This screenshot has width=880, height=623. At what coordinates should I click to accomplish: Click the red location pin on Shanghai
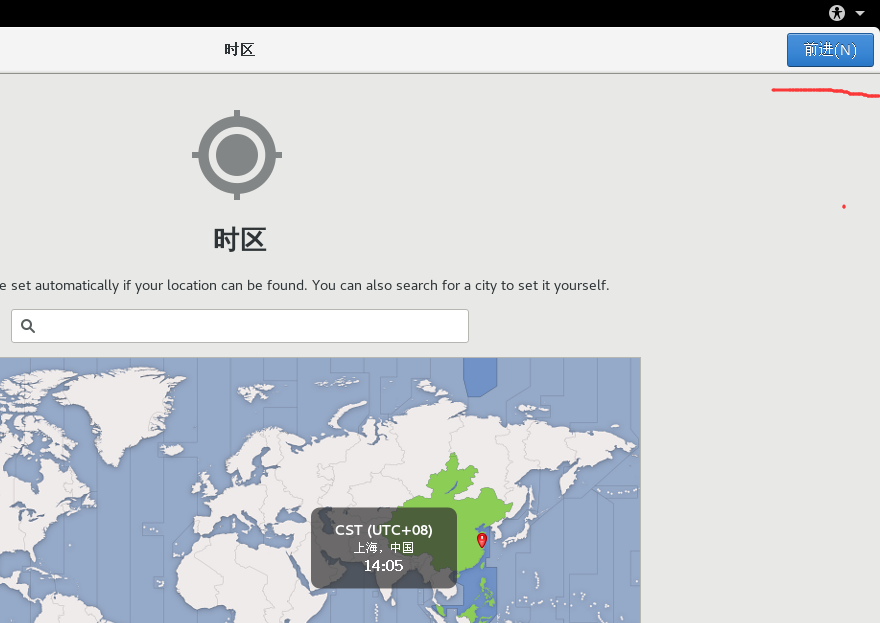point(482,540)
